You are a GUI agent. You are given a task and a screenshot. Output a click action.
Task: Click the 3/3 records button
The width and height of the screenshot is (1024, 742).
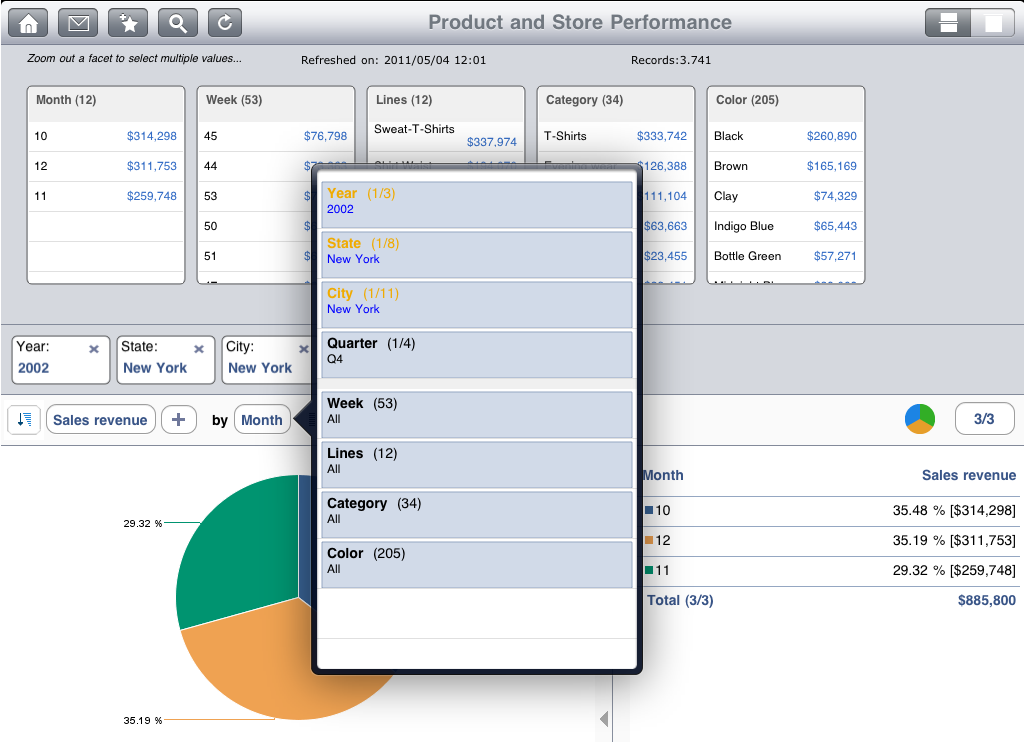pyautogui.click(x=984, y=419)
